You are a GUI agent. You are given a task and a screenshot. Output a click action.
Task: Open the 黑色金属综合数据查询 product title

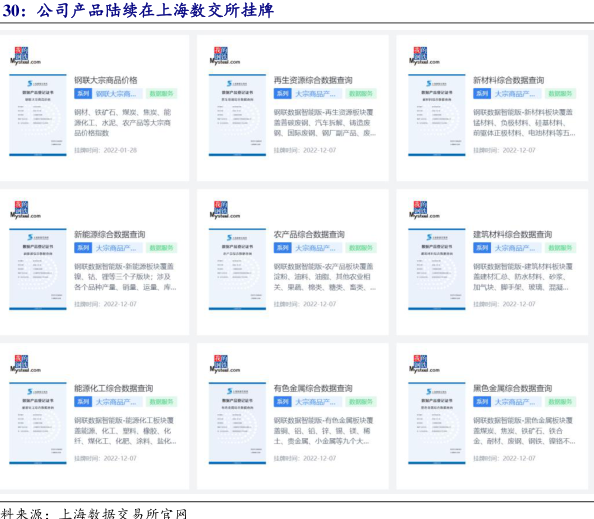(x=512, y=388)
